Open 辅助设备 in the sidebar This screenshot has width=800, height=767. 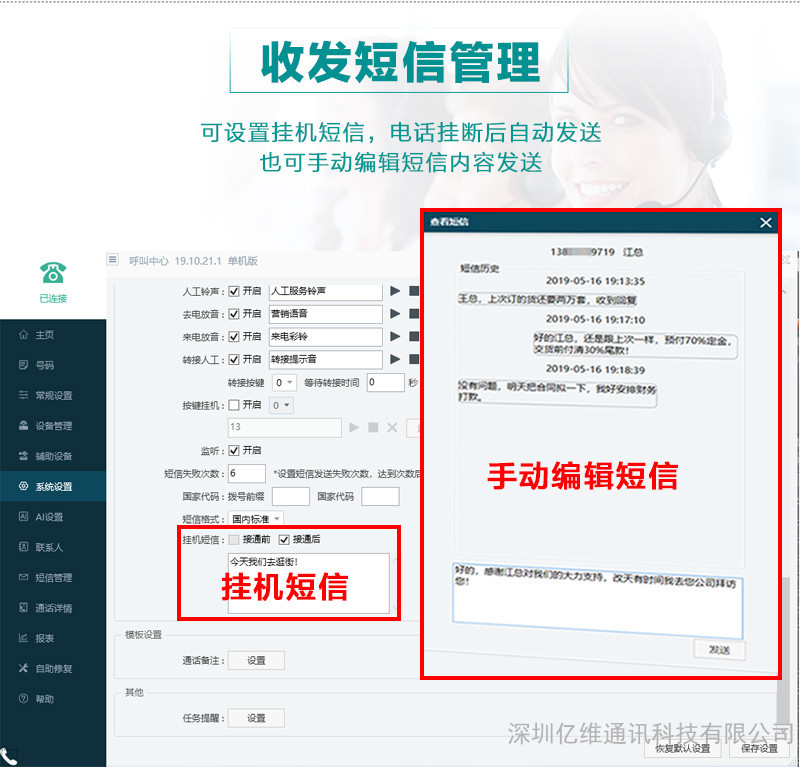click(x=54, y=456)
